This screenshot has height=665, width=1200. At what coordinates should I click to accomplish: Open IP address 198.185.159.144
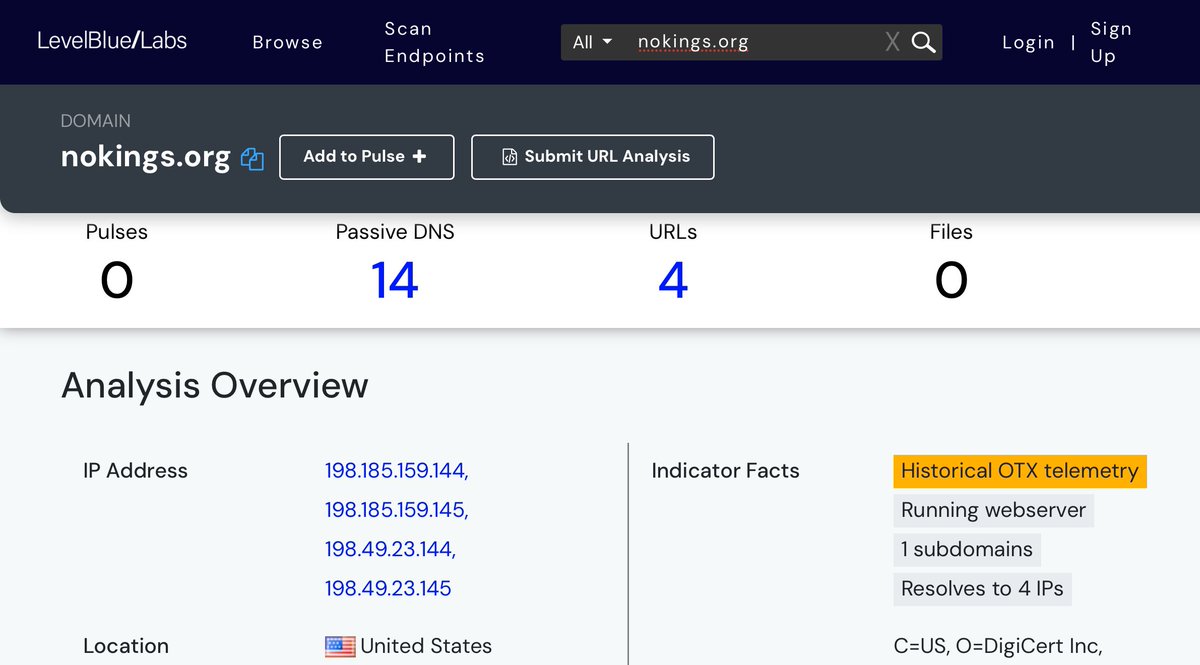point(396,470)
